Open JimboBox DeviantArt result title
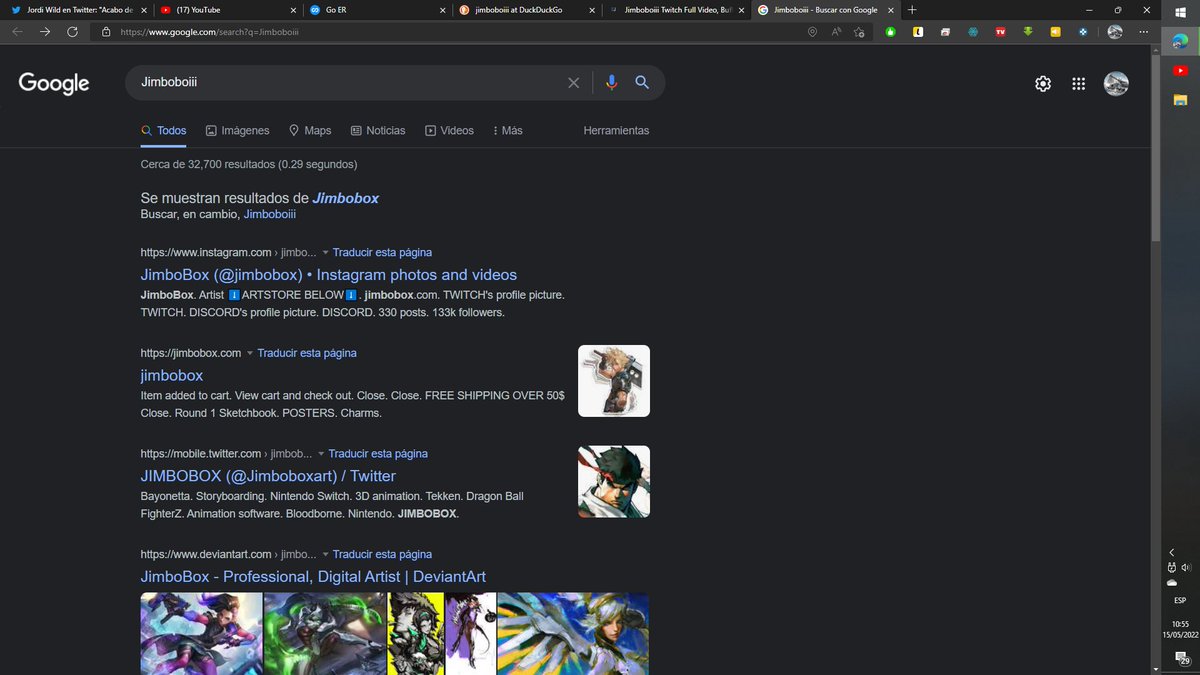Screen dimensions: 1200x675 pos(313,577)
